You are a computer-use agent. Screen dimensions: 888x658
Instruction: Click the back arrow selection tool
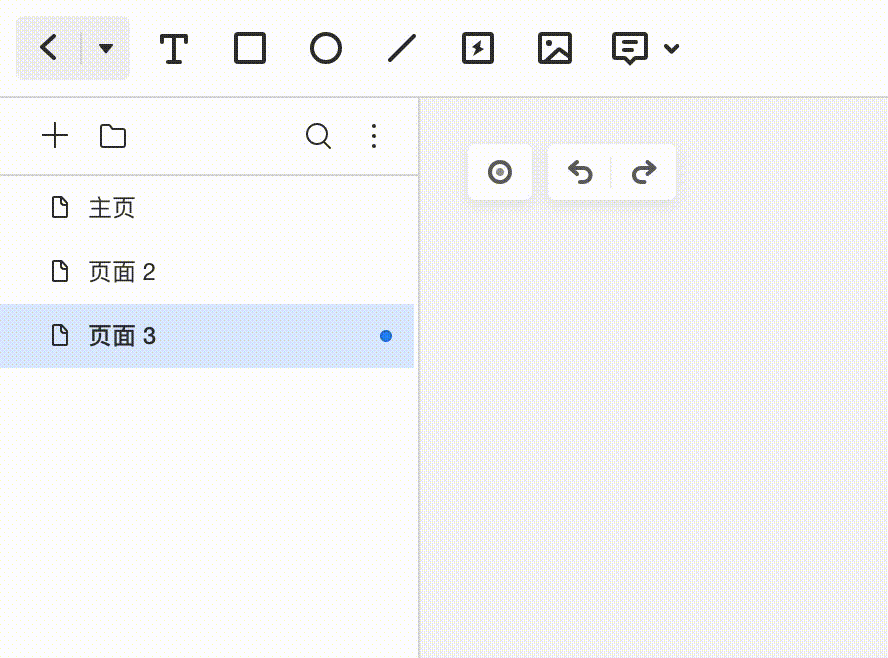[x=49, y=48]
